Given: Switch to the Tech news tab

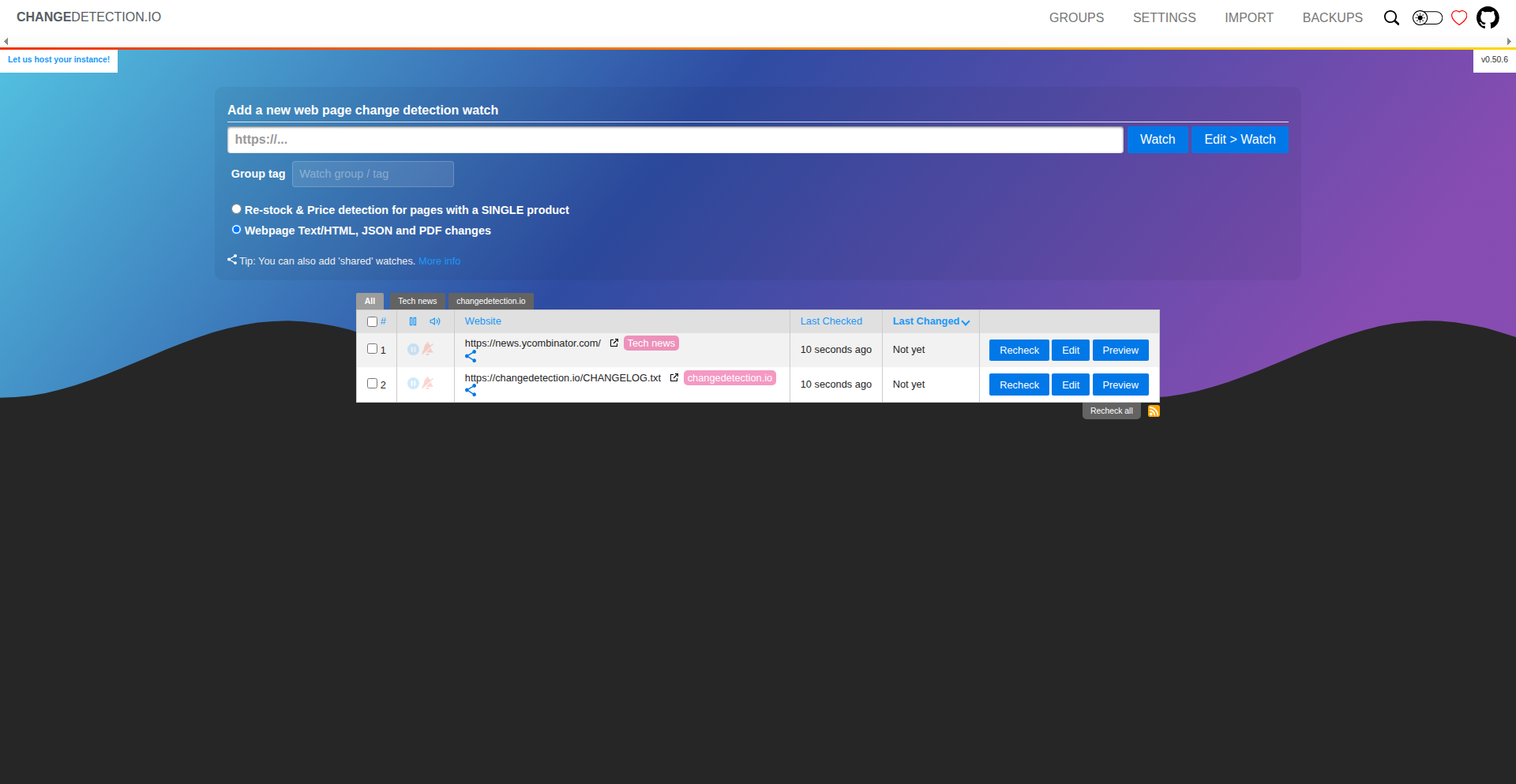Looking at the screenshot, I should [417, 301].
